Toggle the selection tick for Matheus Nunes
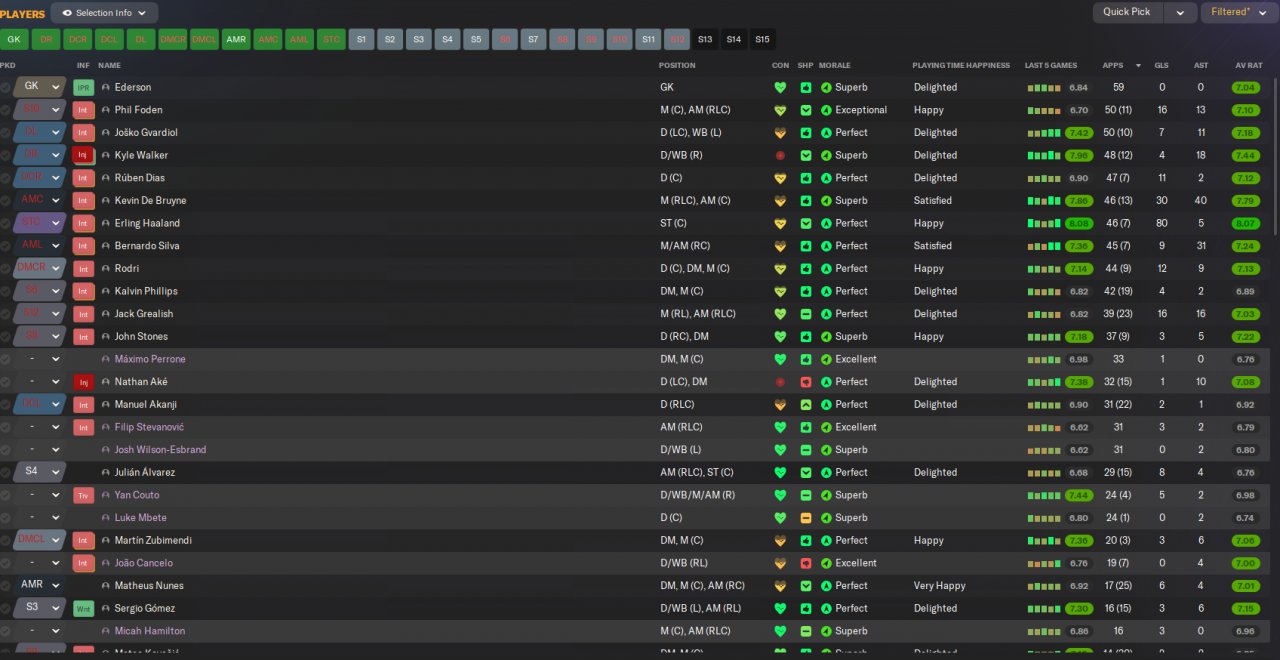 point(6,586)
